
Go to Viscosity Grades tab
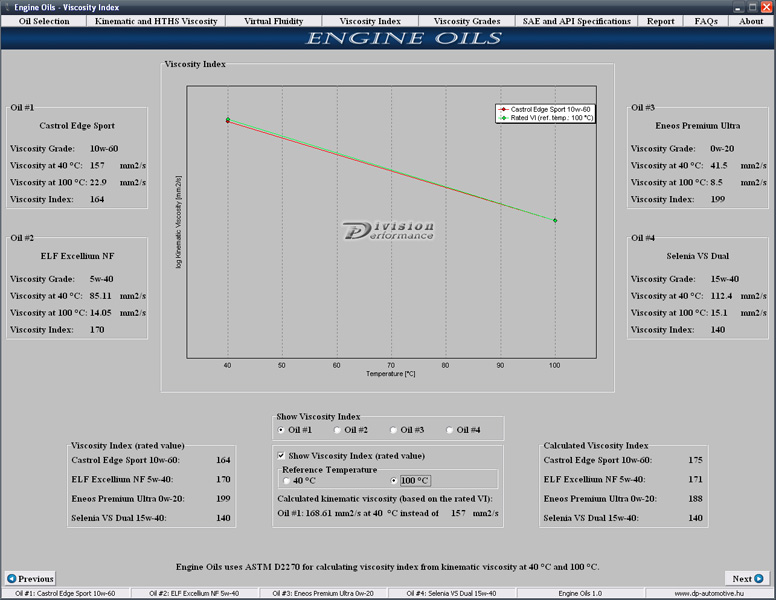467,21
